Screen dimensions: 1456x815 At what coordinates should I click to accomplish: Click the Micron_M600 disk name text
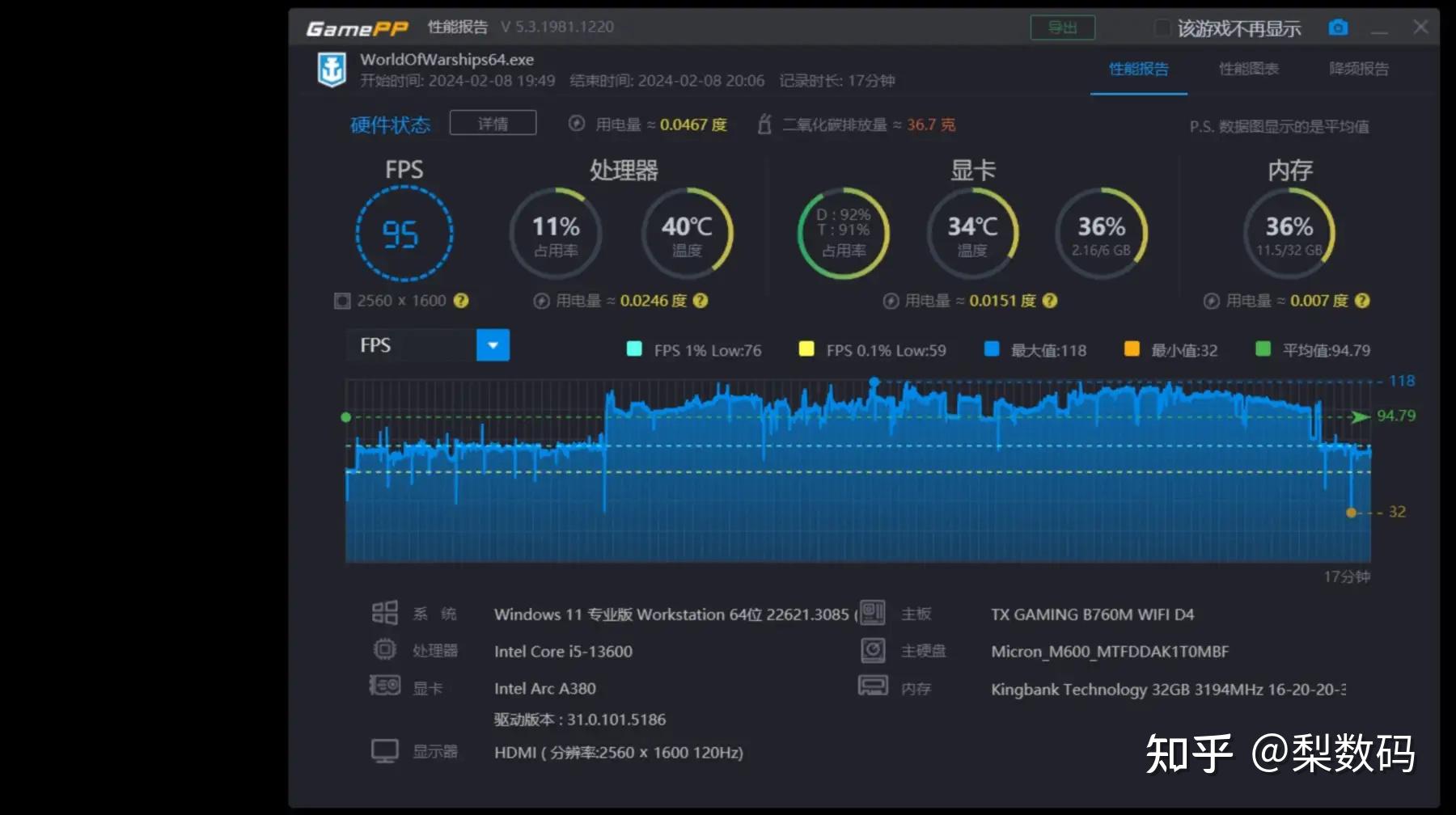coord(1110,651)
